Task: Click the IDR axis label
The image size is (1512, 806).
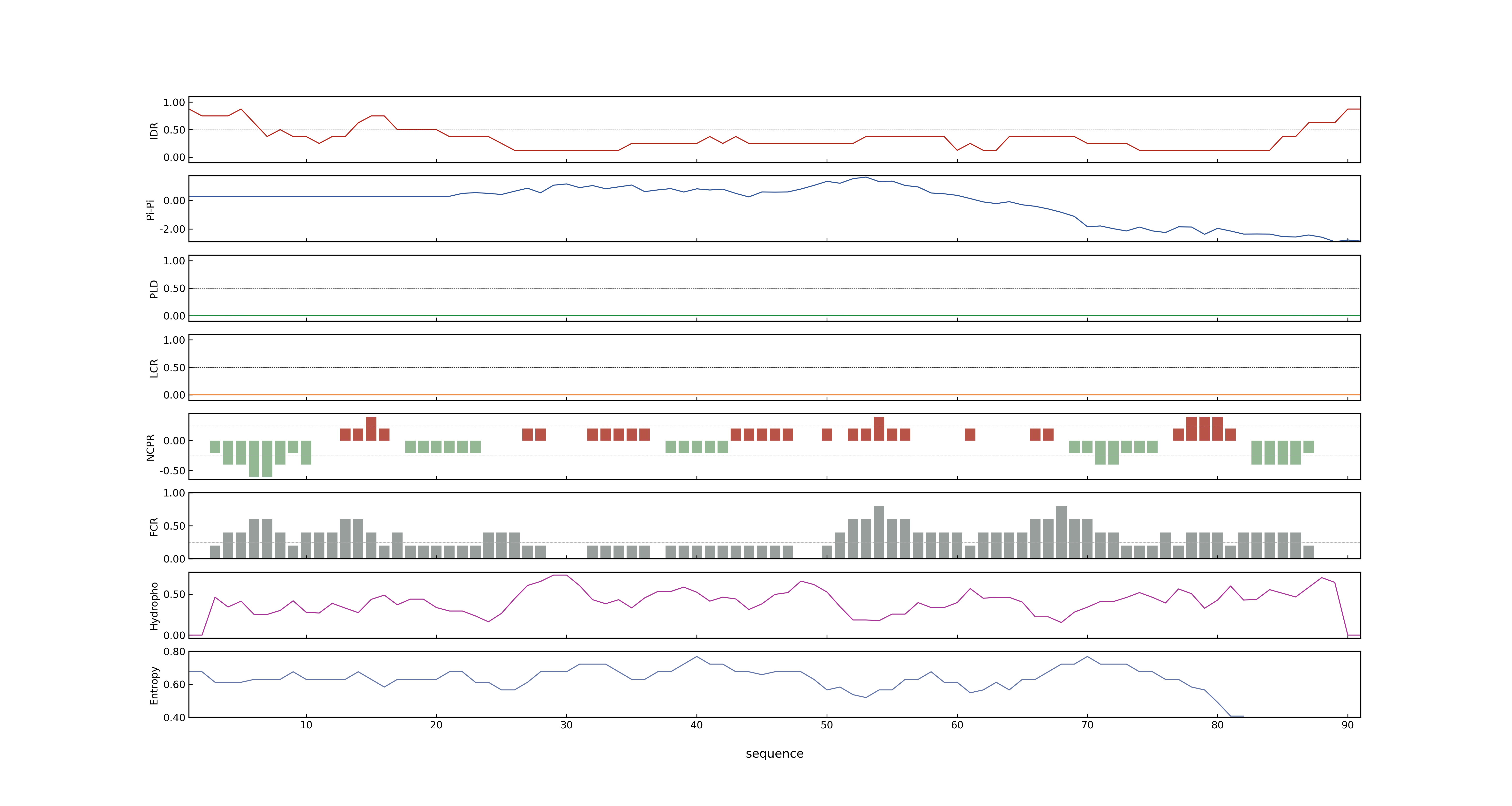Action: [x=154, y=130]
